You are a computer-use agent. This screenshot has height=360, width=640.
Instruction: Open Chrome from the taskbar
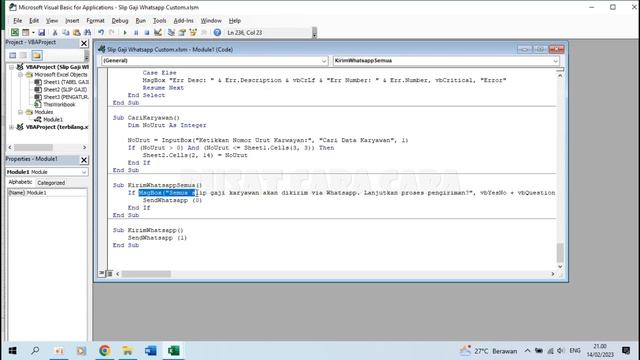(x=105, y=351)
